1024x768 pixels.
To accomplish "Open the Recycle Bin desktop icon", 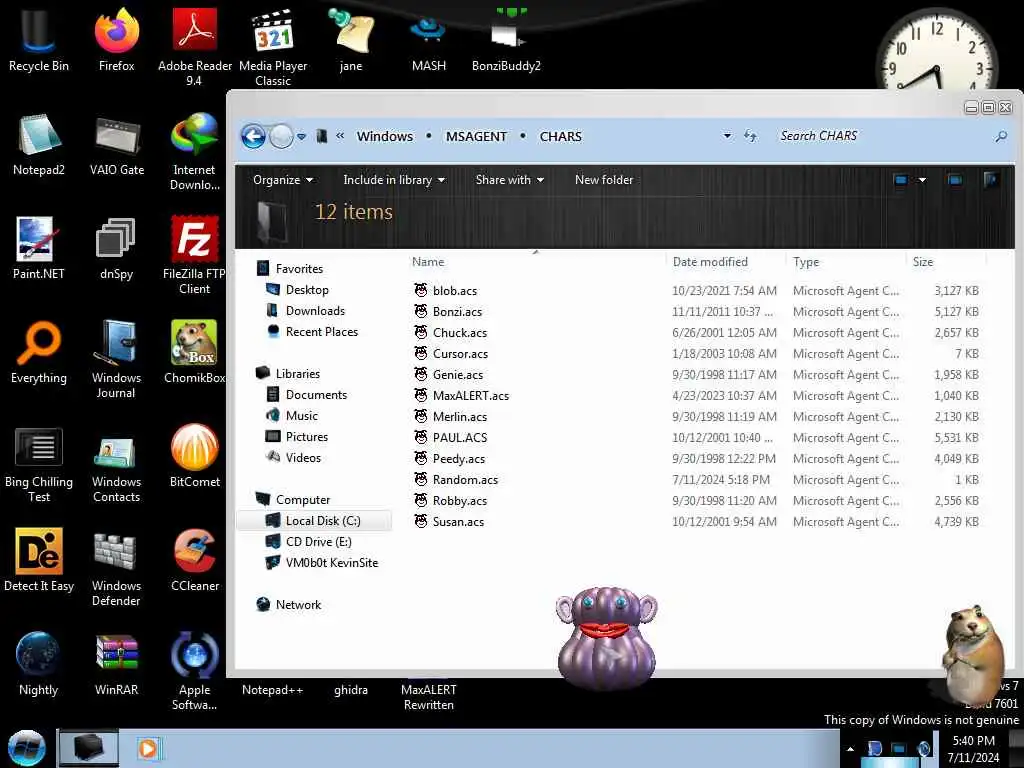I will (38, 40).
